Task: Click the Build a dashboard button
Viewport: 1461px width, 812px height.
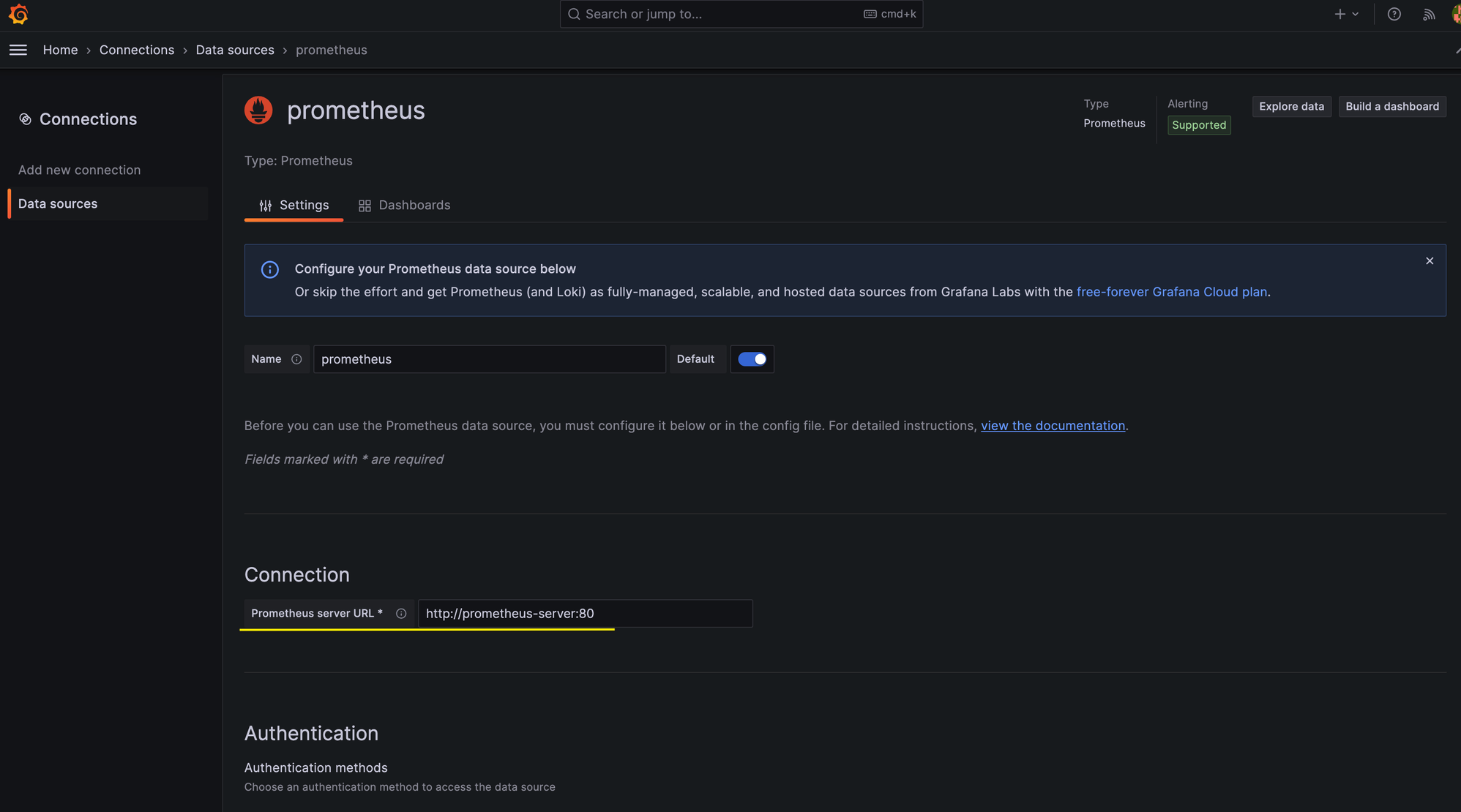Action: (1391, 107)
